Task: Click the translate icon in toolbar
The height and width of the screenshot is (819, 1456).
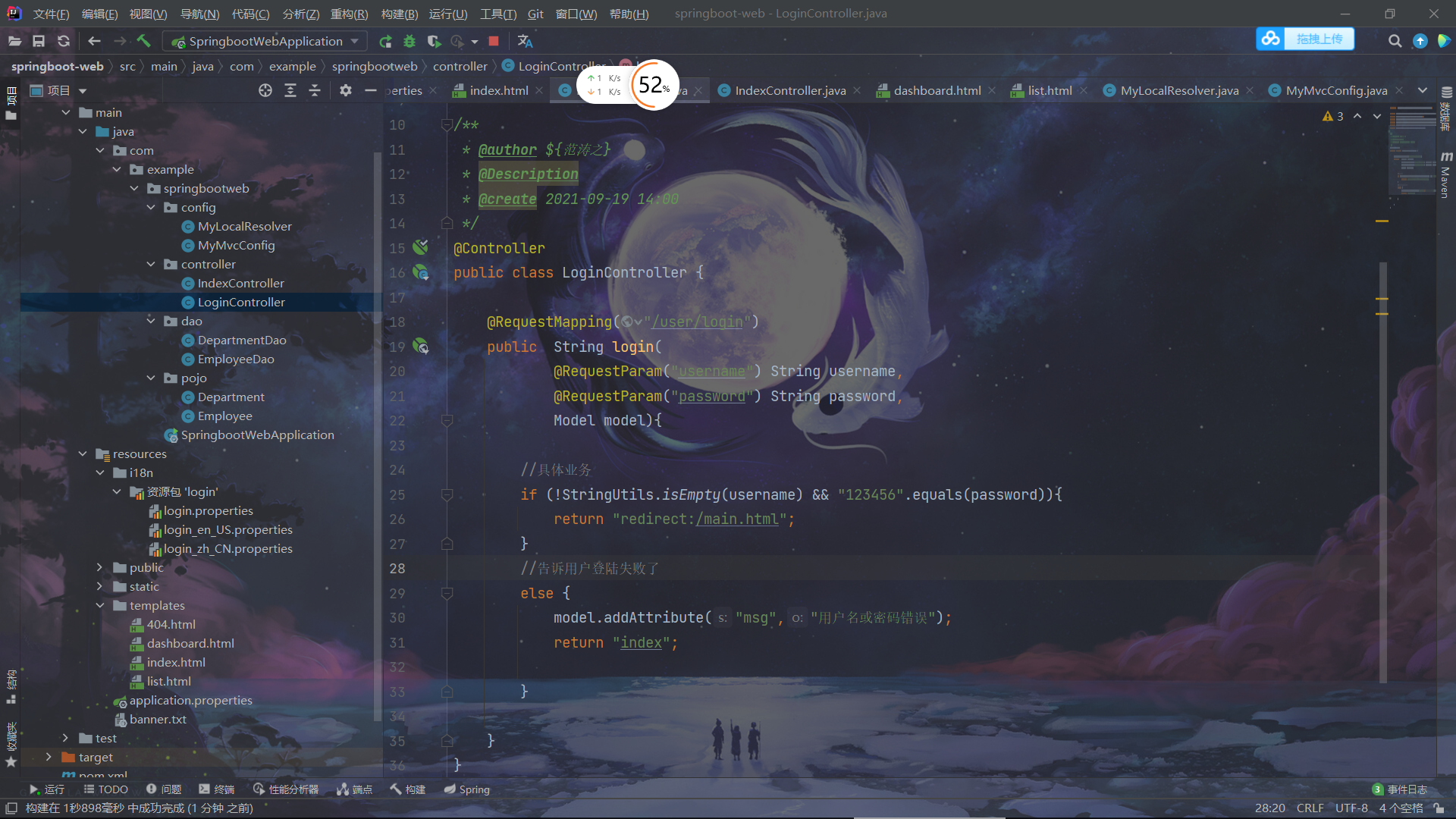Action: [525, 41]
